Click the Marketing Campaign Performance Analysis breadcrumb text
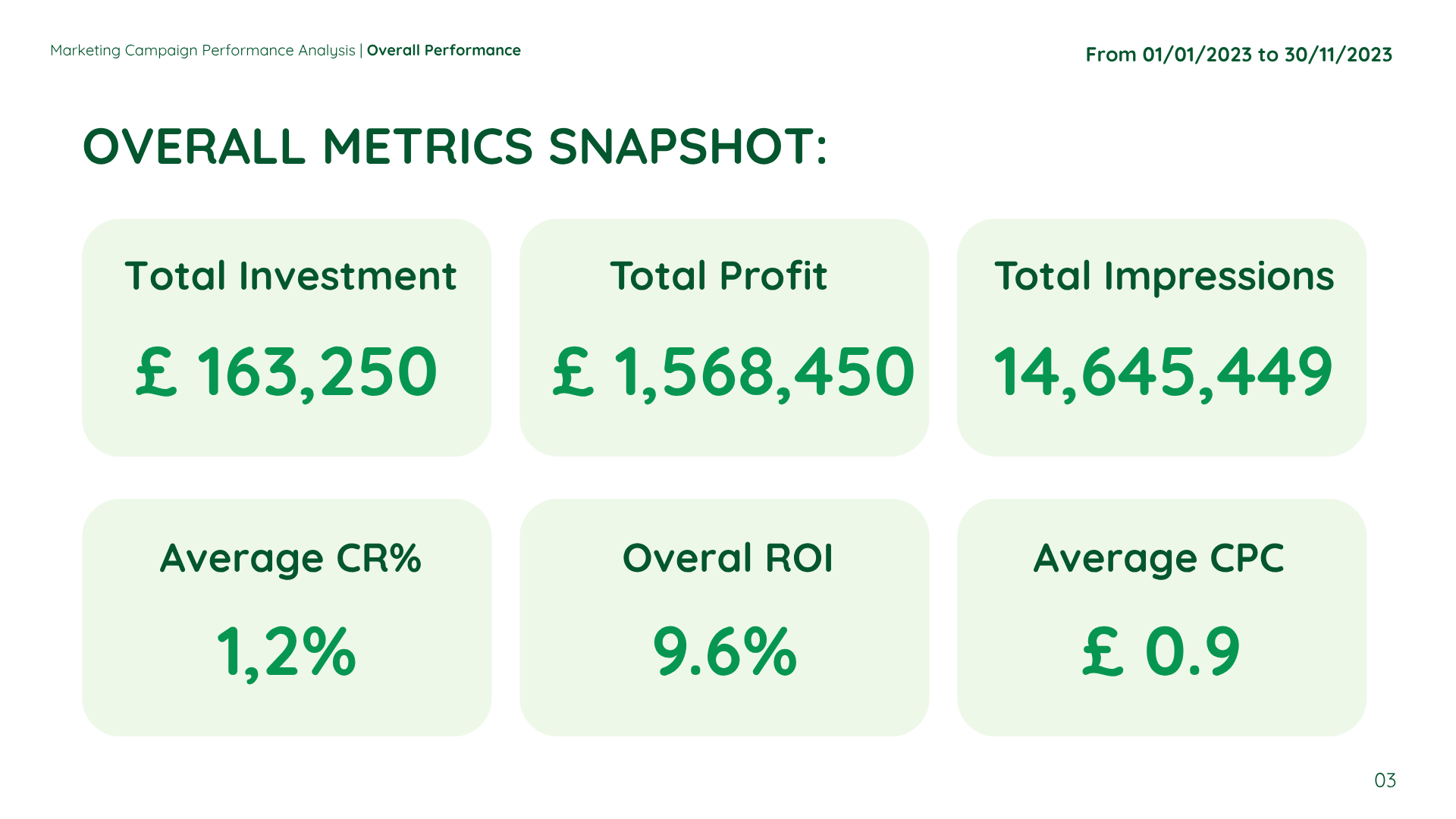The image size is (1456, 819). pyautogui.click(x=202, y=51)
